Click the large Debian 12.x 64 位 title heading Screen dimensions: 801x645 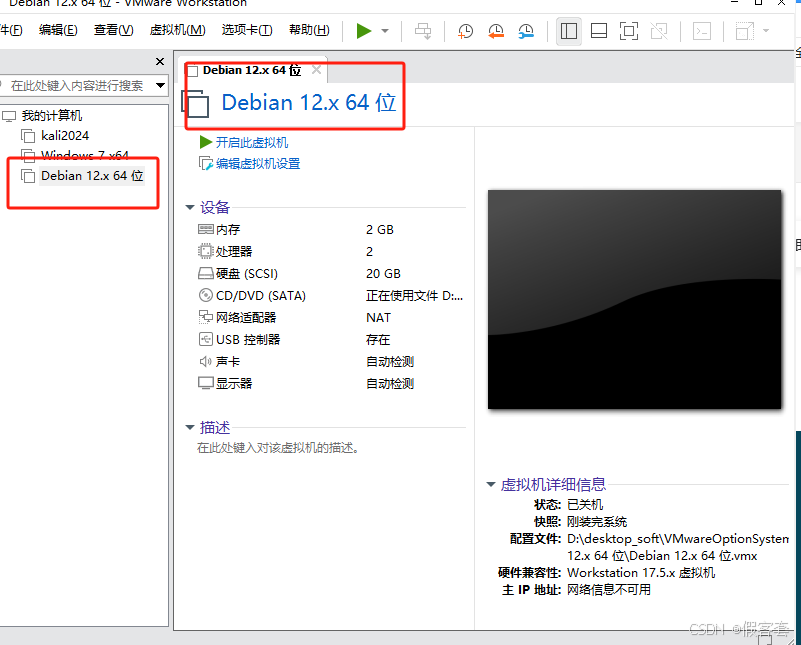309,103
